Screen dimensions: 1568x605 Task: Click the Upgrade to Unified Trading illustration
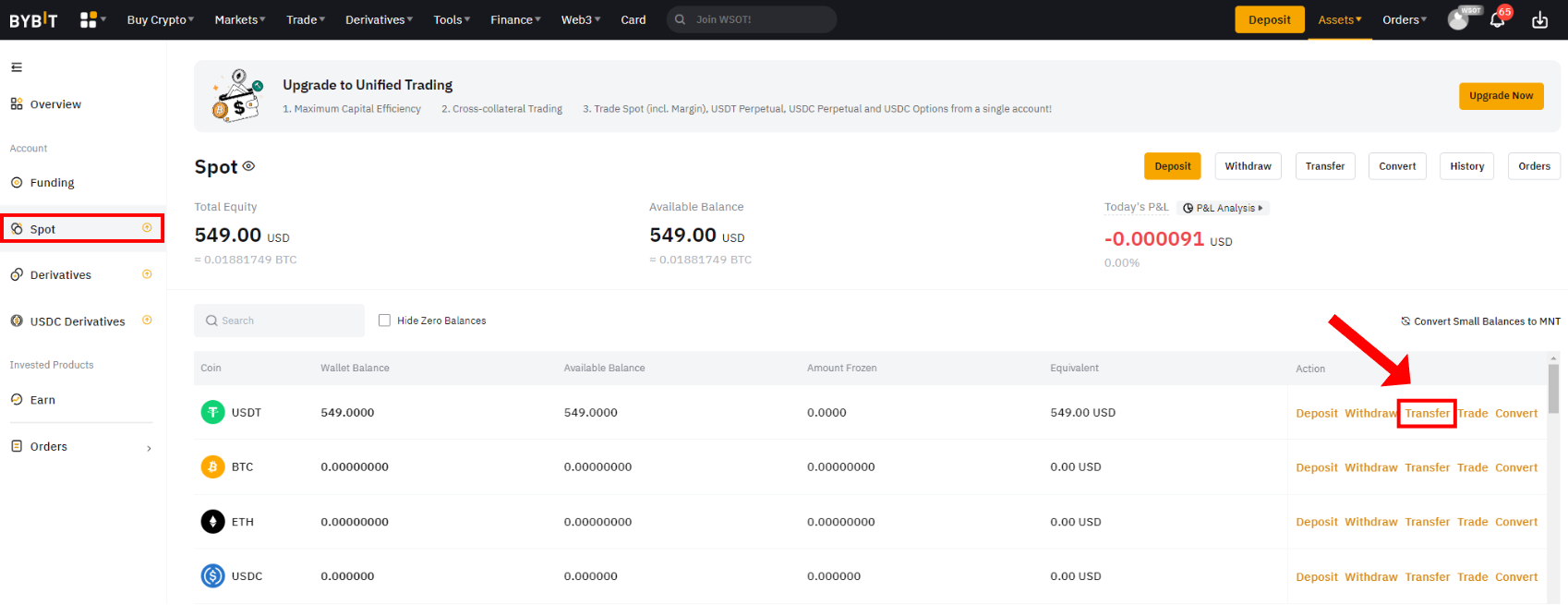click(x=236, y=96)
